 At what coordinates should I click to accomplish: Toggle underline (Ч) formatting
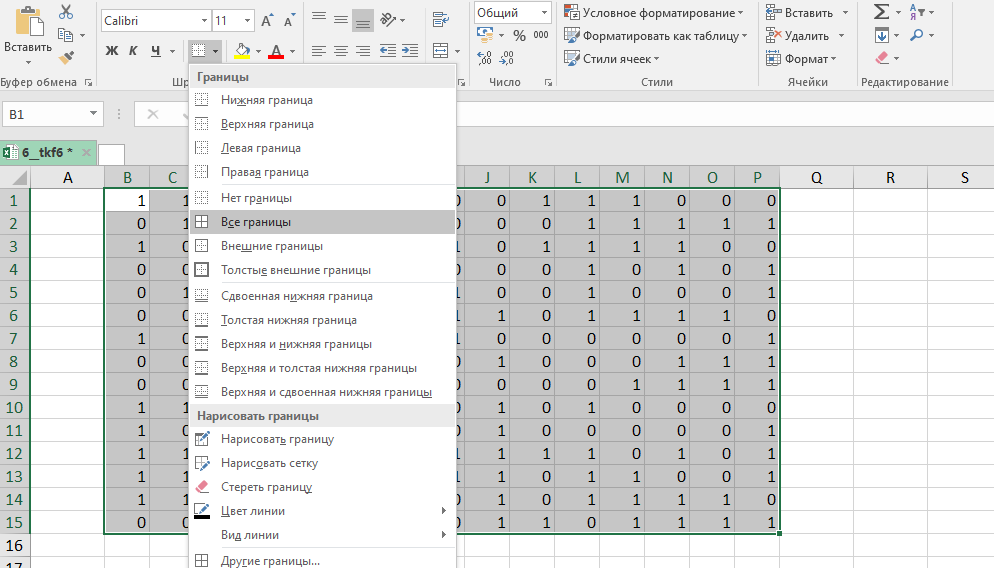tap(156, 51)
